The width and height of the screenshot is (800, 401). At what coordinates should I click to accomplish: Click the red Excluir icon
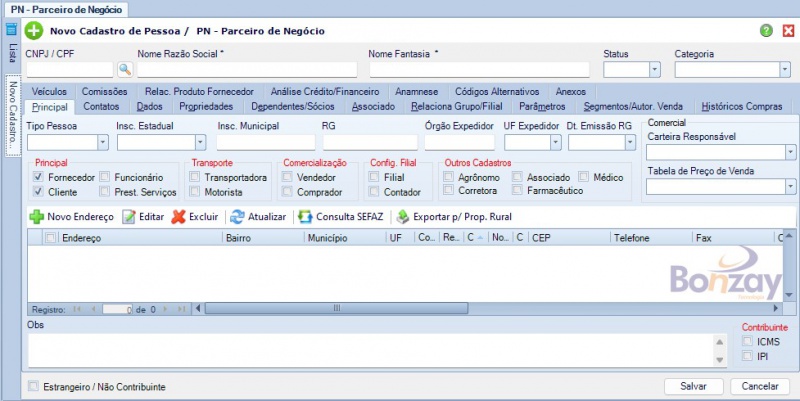point(179,217)
